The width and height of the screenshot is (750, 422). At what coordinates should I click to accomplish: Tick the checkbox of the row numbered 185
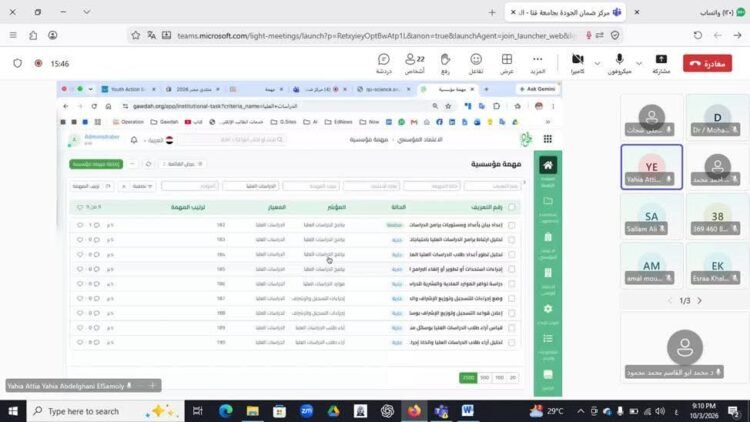tap(512, 269)
